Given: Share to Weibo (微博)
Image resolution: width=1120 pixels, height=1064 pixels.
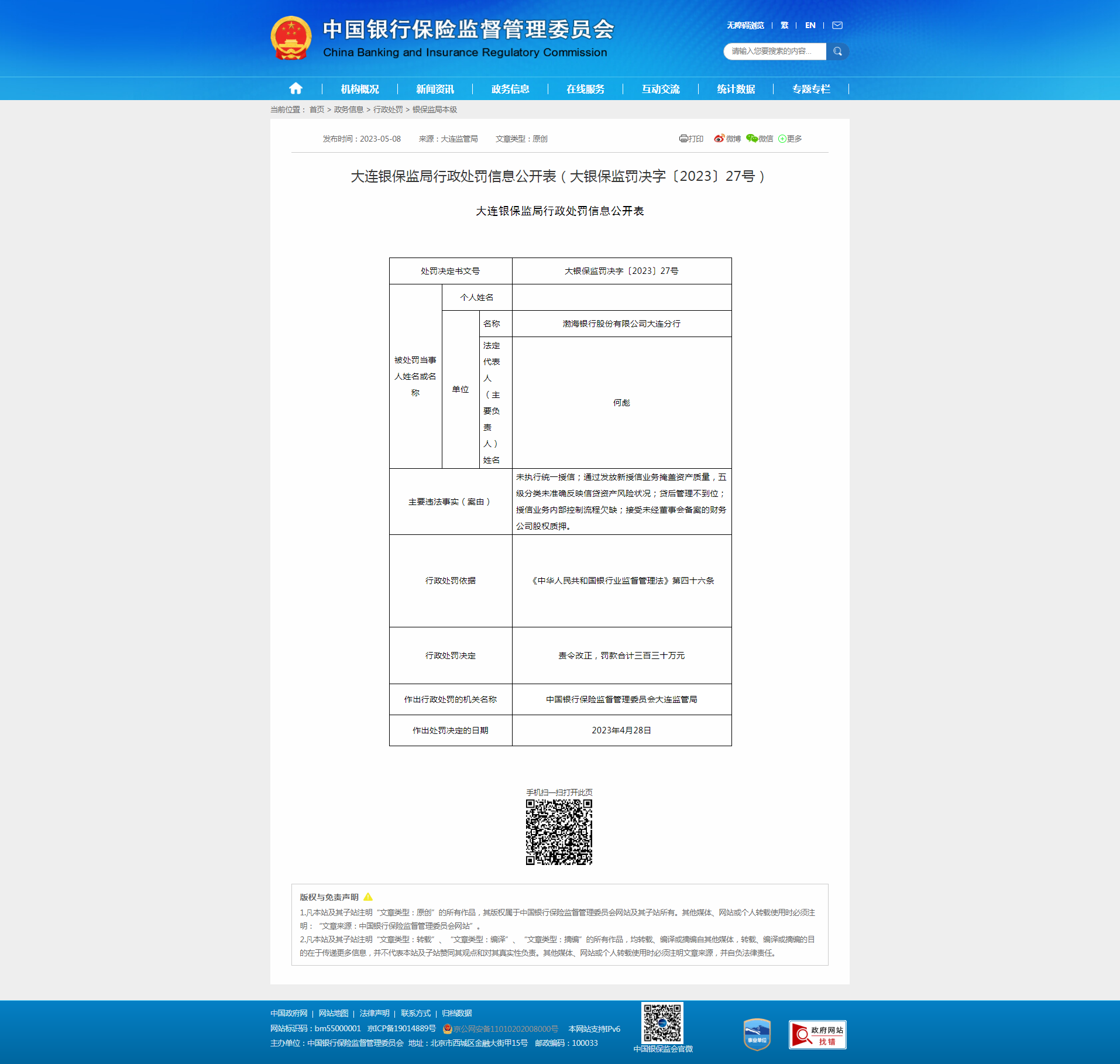Looking at the screenshot, I should pyautogui.click(x=727, y=139).
